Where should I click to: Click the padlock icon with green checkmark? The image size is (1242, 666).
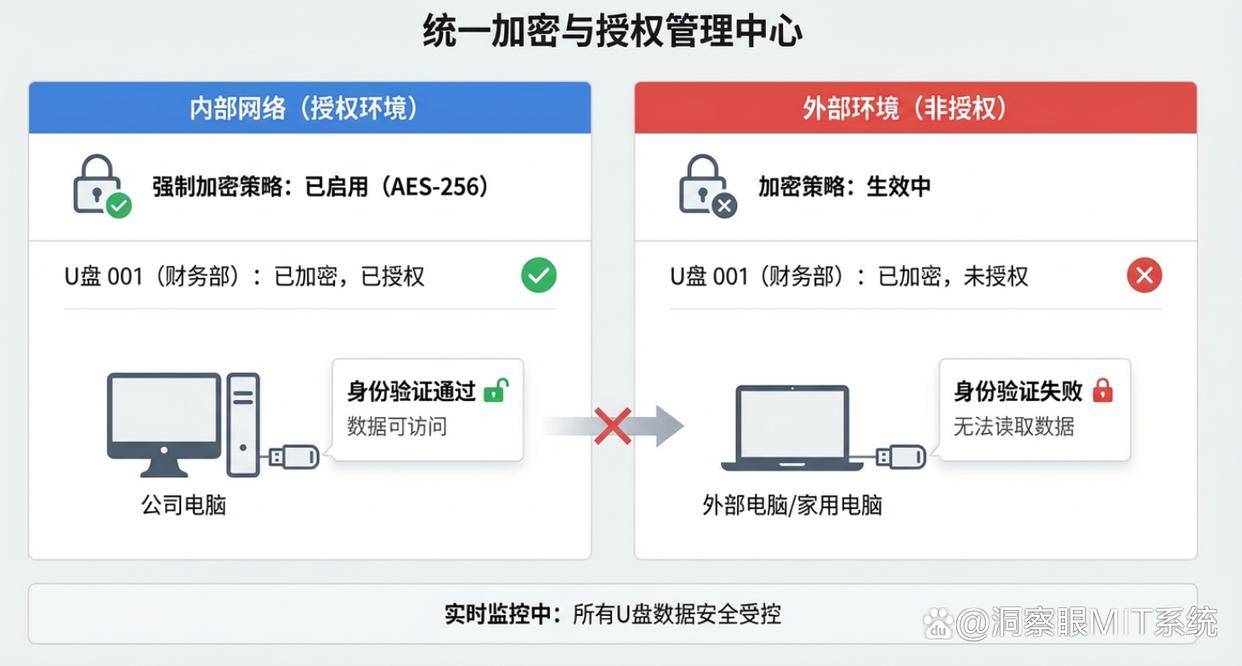click(x=101, y=185)
